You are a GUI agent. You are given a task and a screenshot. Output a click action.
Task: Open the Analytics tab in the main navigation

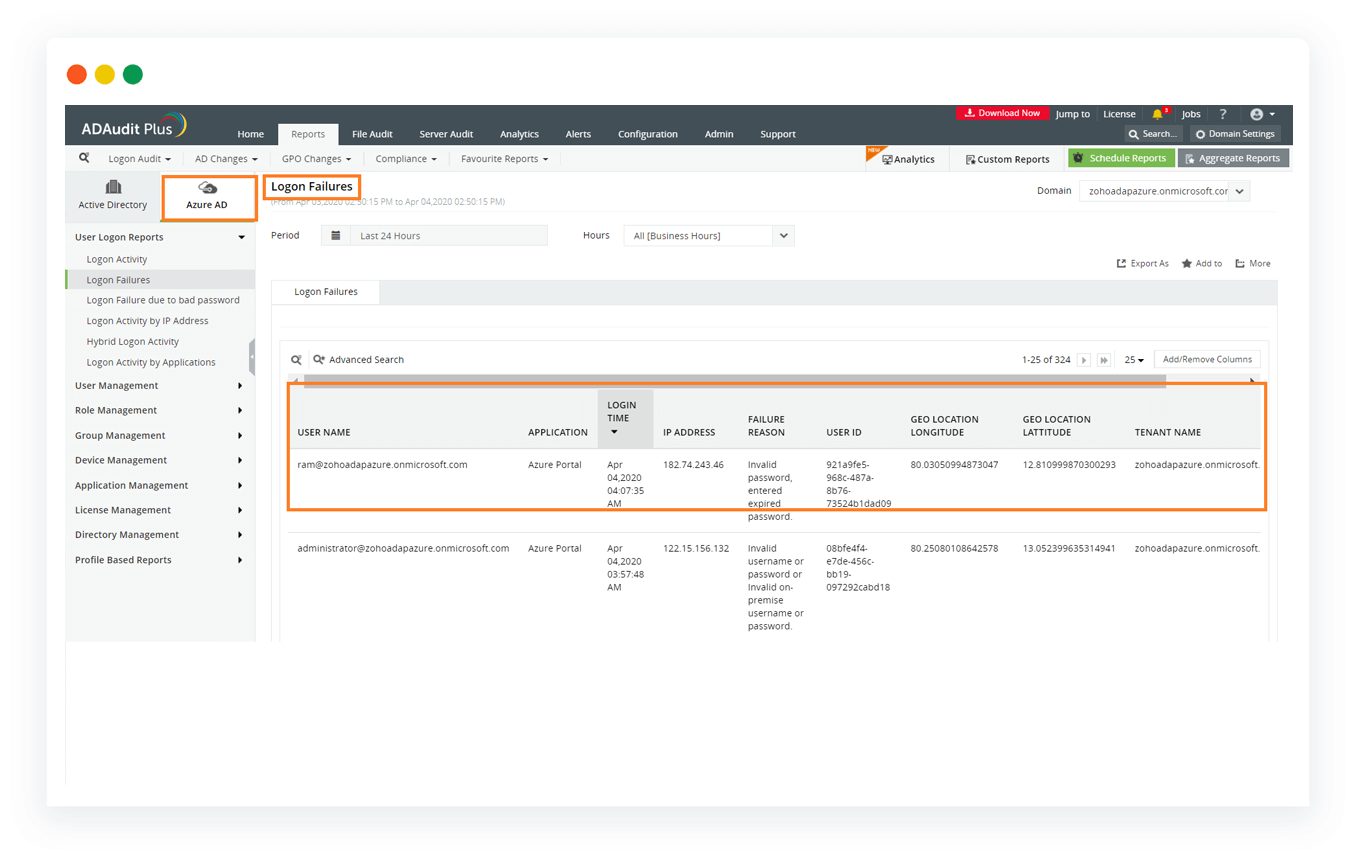click(519, 134)
